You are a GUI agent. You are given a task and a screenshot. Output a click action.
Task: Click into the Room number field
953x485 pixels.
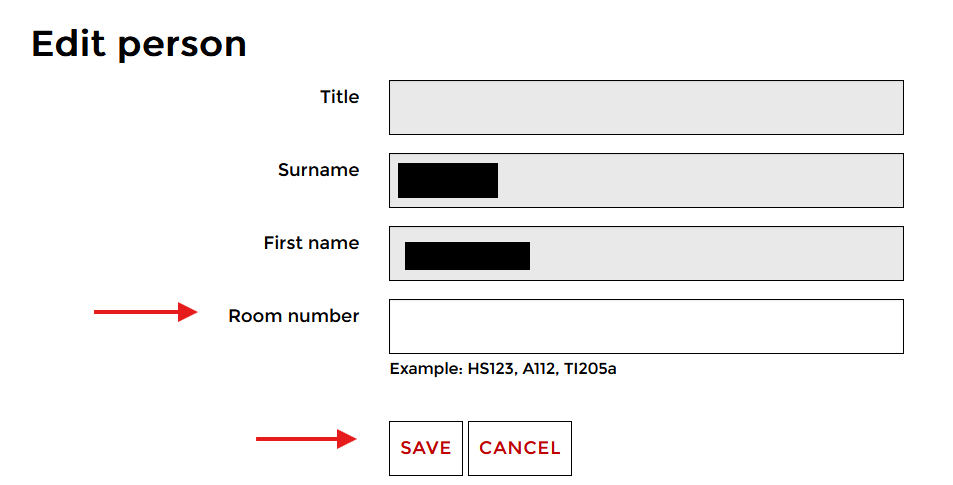click(645, 326)
